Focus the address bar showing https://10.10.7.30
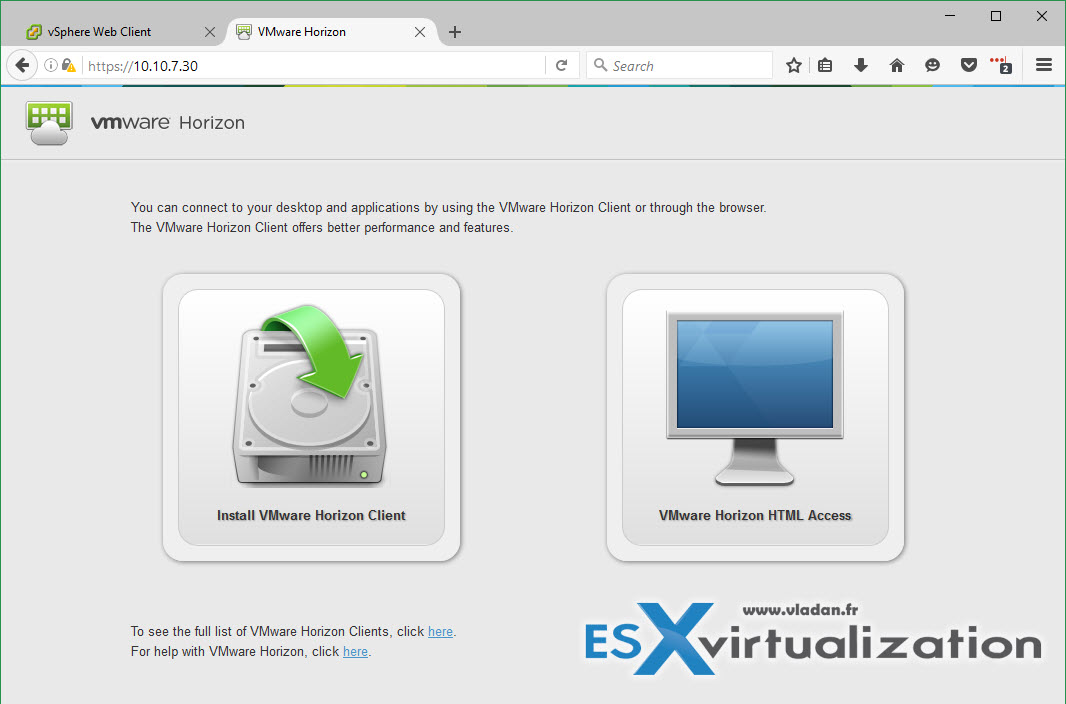This screenshot has width=1066, height=704. click(313, 65)
